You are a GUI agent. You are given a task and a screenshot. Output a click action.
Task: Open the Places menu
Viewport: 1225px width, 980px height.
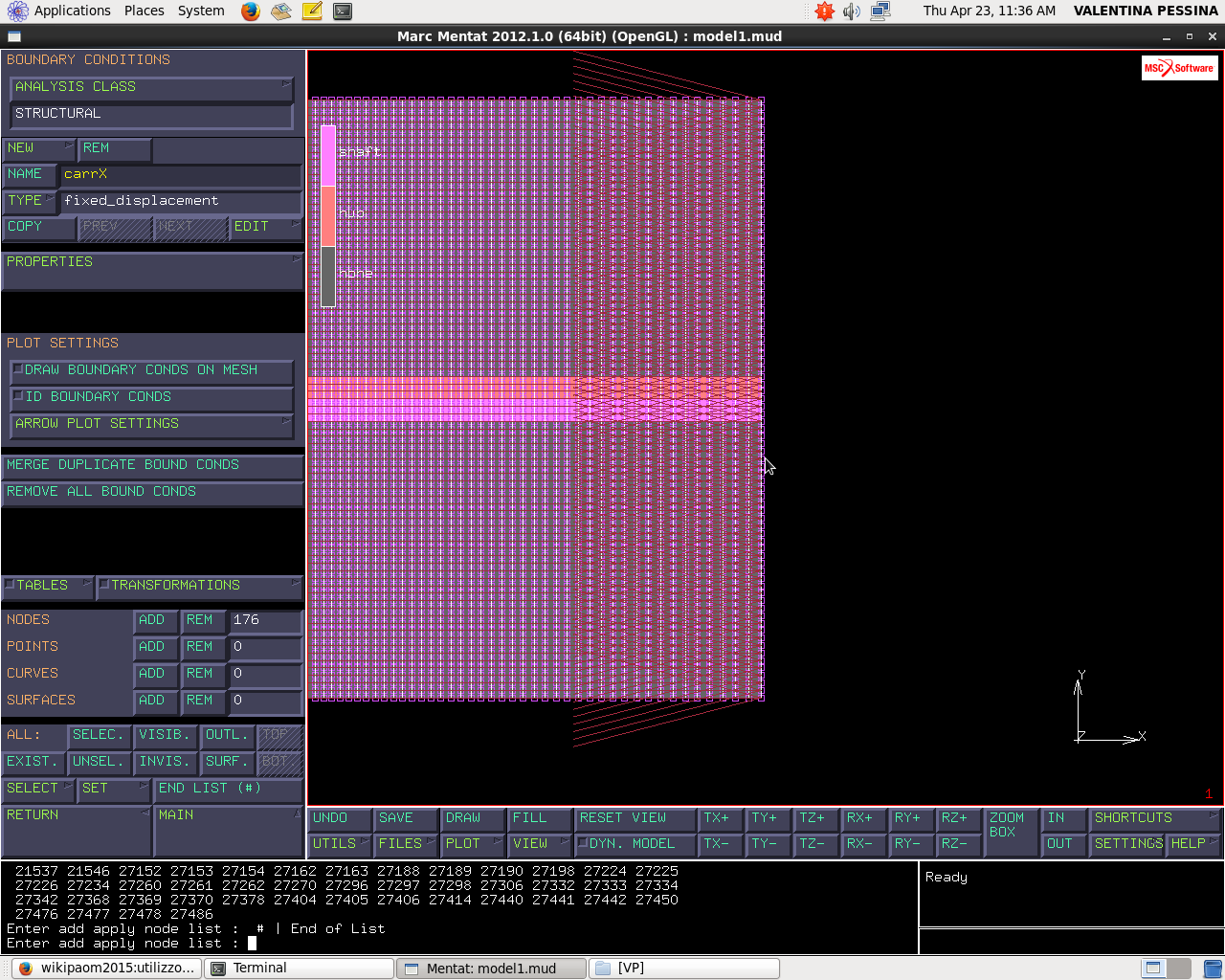pos(145,11)
